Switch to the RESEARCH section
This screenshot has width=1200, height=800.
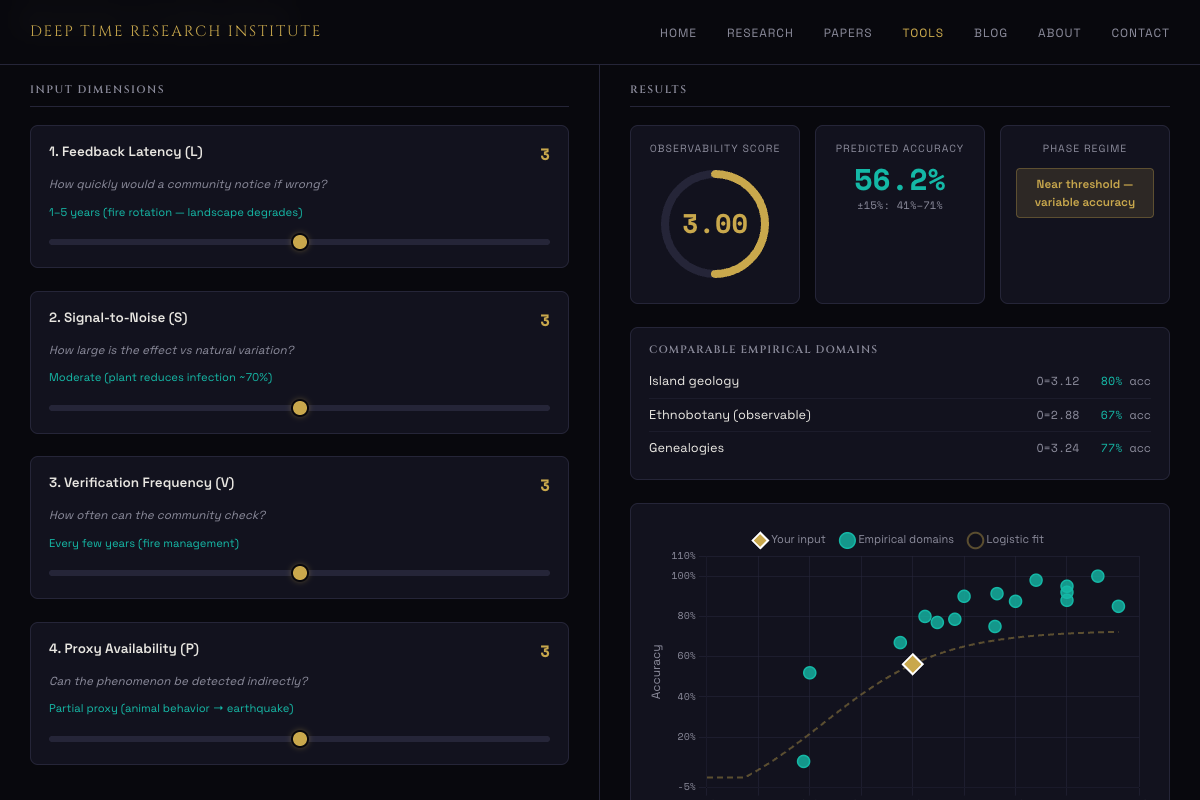pyautogui.click(x=760, y=32)
